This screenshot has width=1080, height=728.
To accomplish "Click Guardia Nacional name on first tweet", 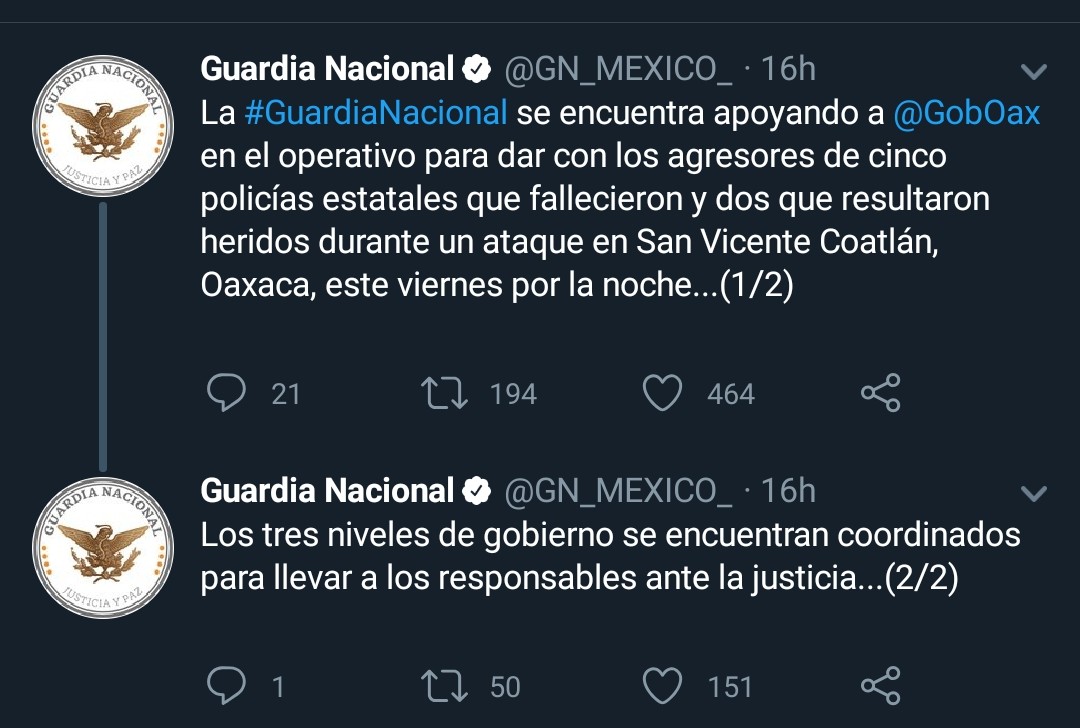I will click(327, 69).
